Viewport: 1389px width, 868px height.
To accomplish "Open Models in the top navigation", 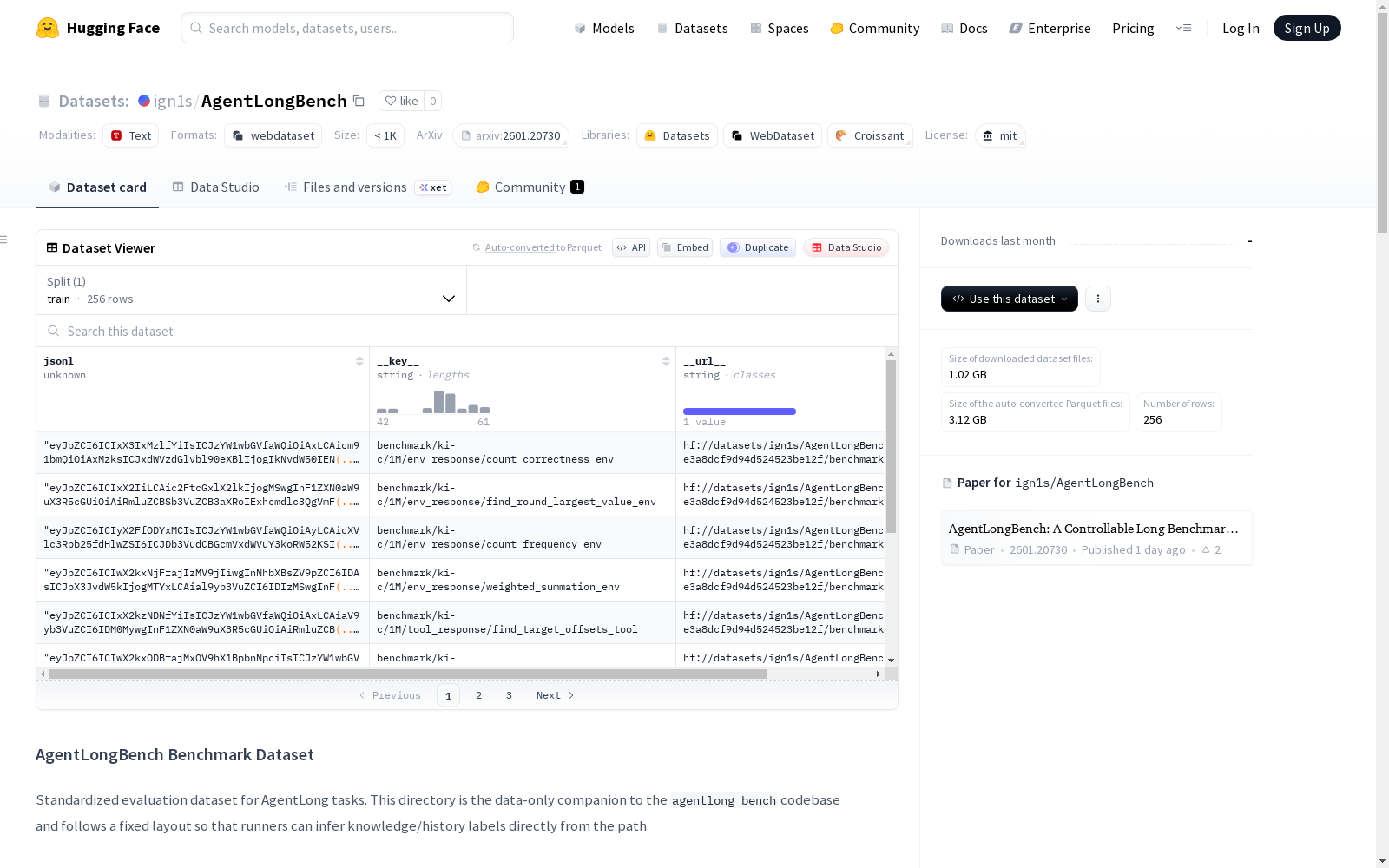I will click(x=604, y=28).
